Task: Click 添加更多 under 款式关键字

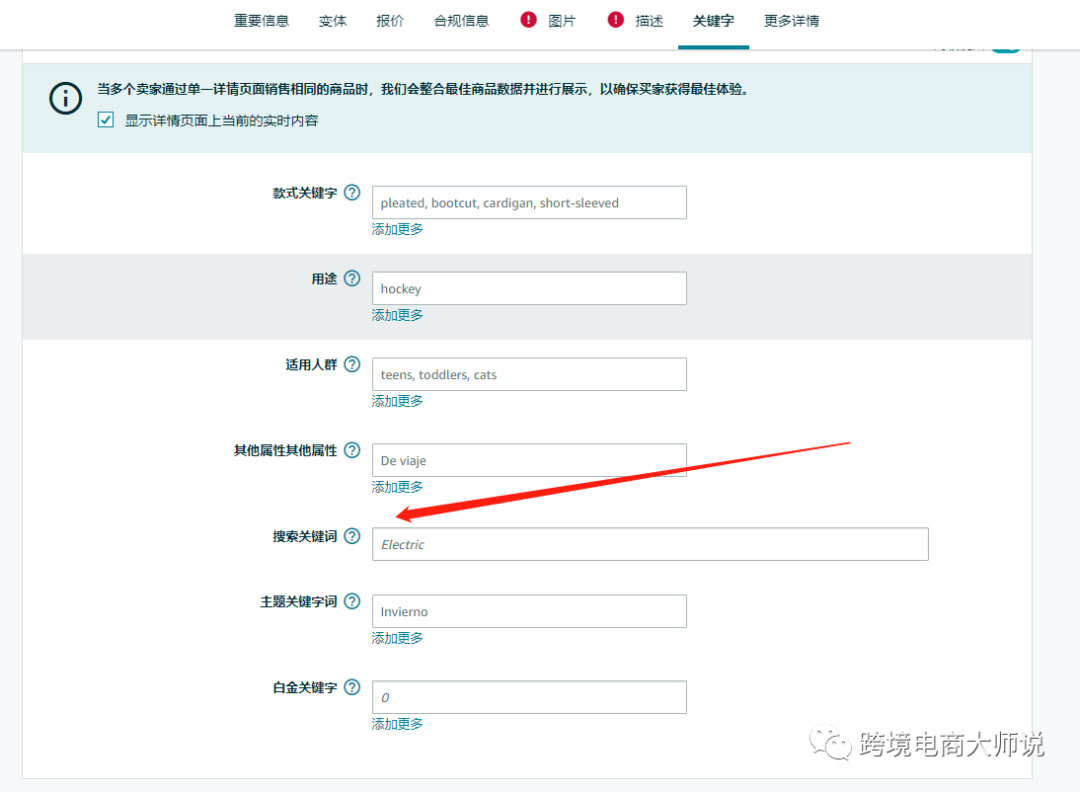Action: tap(397, 229)
